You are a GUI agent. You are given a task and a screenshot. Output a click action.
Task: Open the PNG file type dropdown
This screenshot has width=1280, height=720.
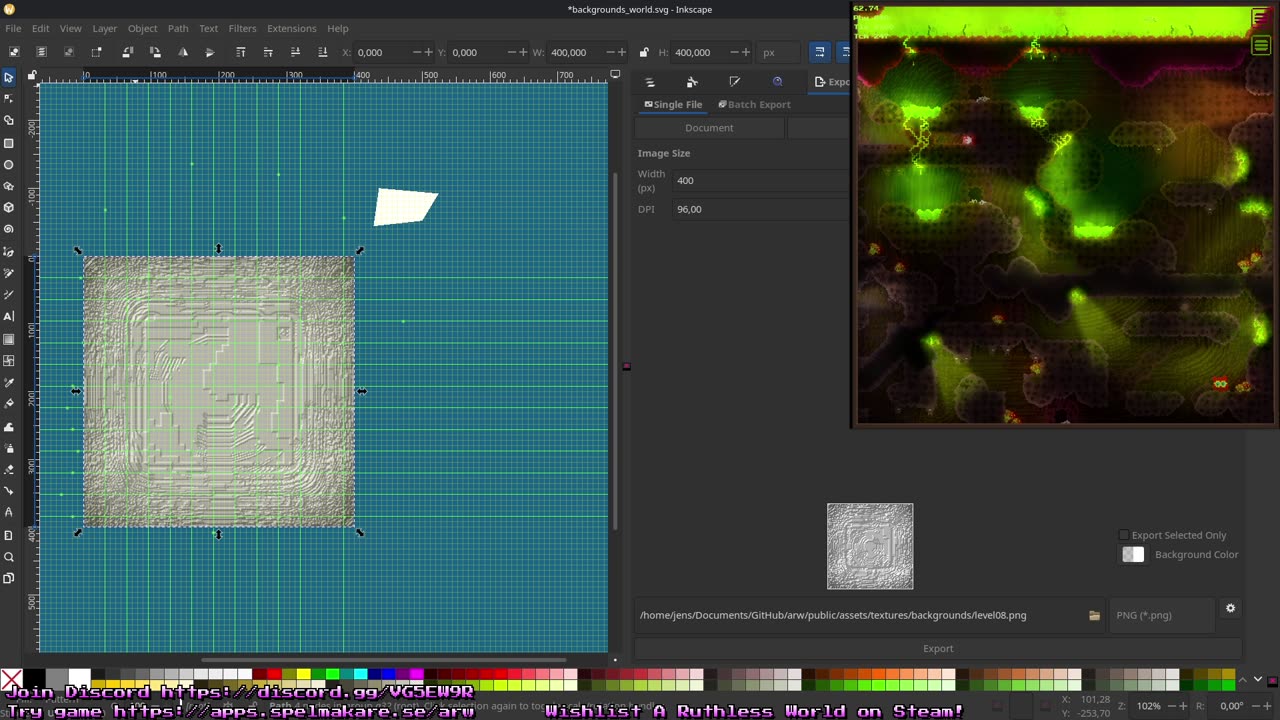point(1162,615)
